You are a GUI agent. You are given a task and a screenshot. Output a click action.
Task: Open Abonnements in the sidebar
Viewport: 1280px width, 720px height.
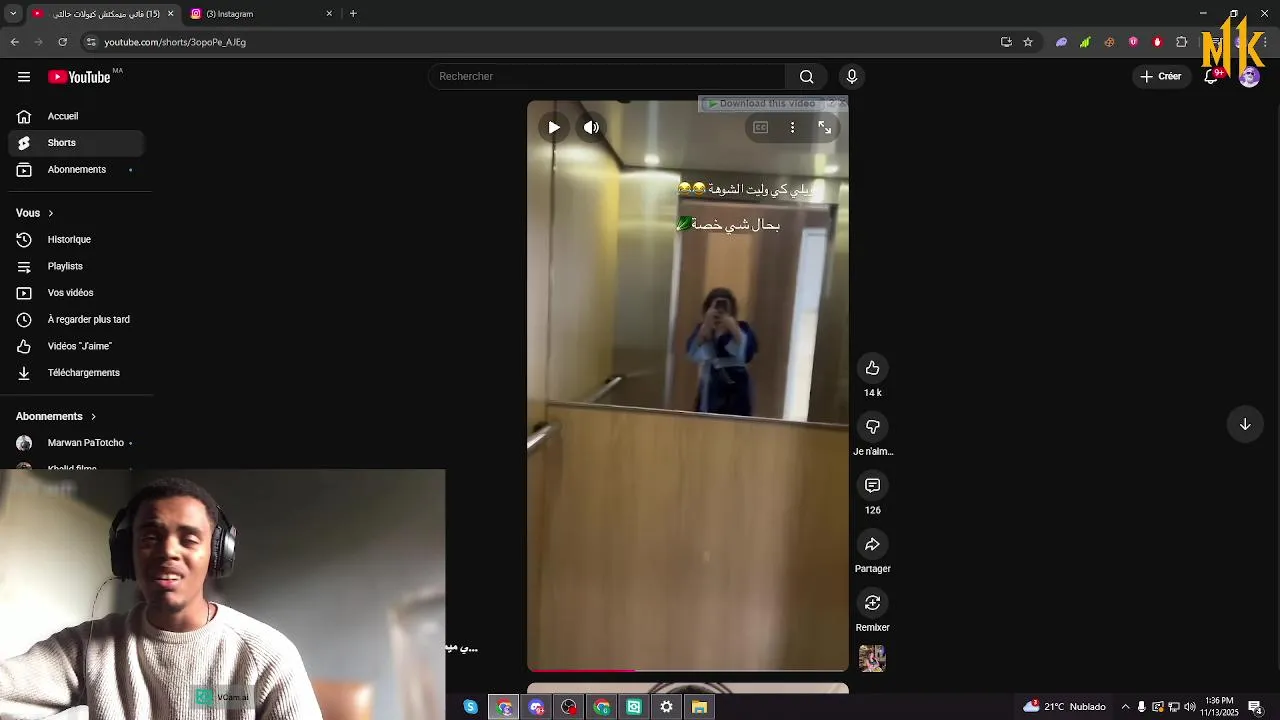[76, 170]
